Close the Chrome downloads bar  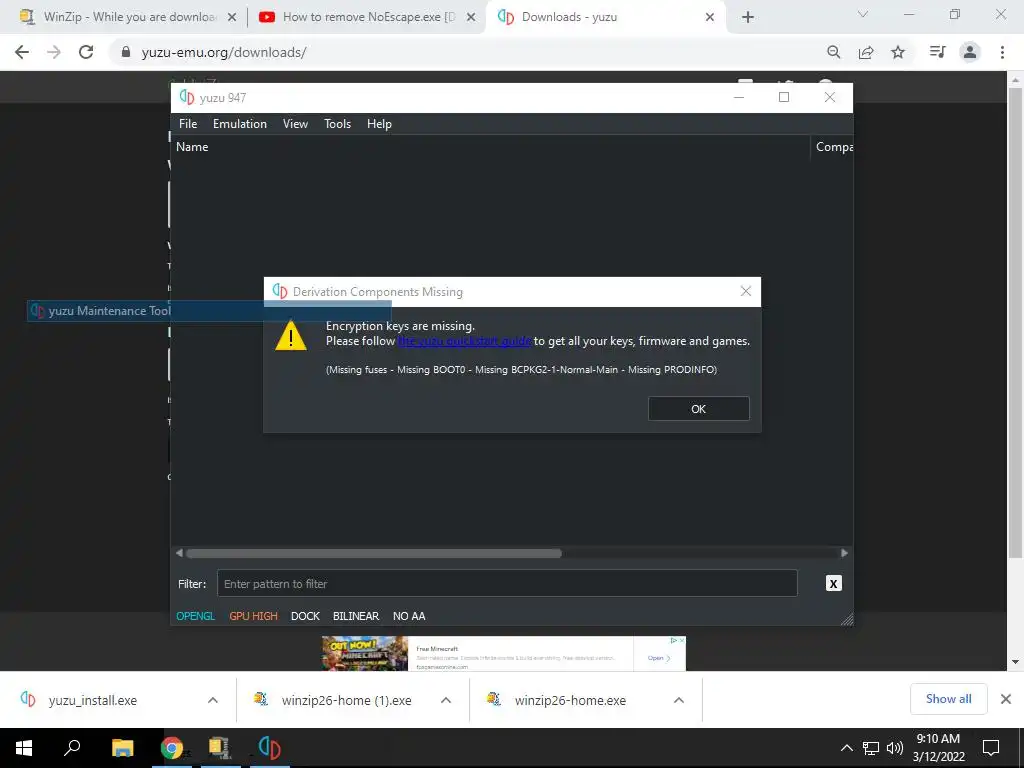(x=1006, y=699)
